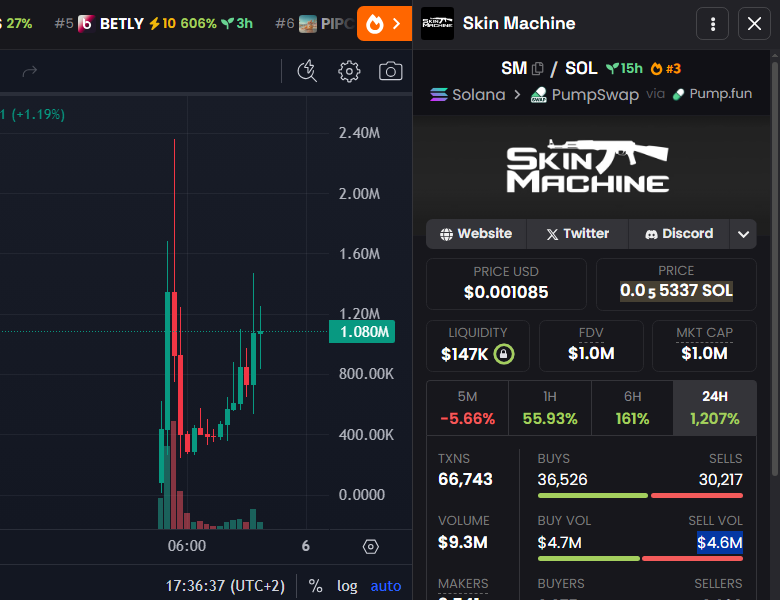Click the TXNS value 66,743
The image size is (780, 600).
tap(465, 480)
